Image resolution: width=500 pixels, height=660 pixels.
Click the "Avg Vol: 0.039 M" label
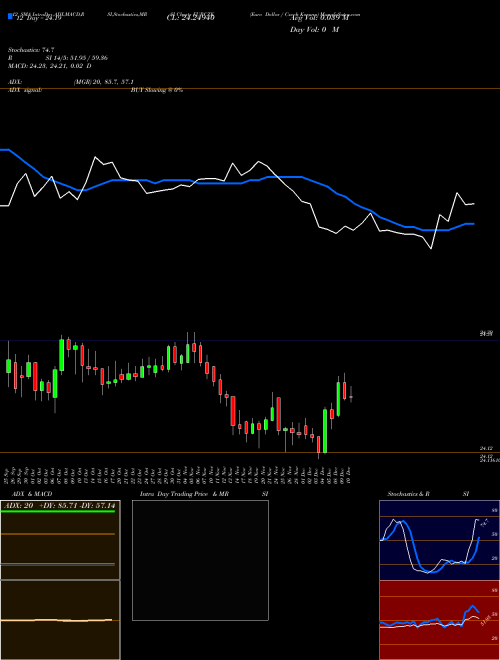tap(319, 18)
